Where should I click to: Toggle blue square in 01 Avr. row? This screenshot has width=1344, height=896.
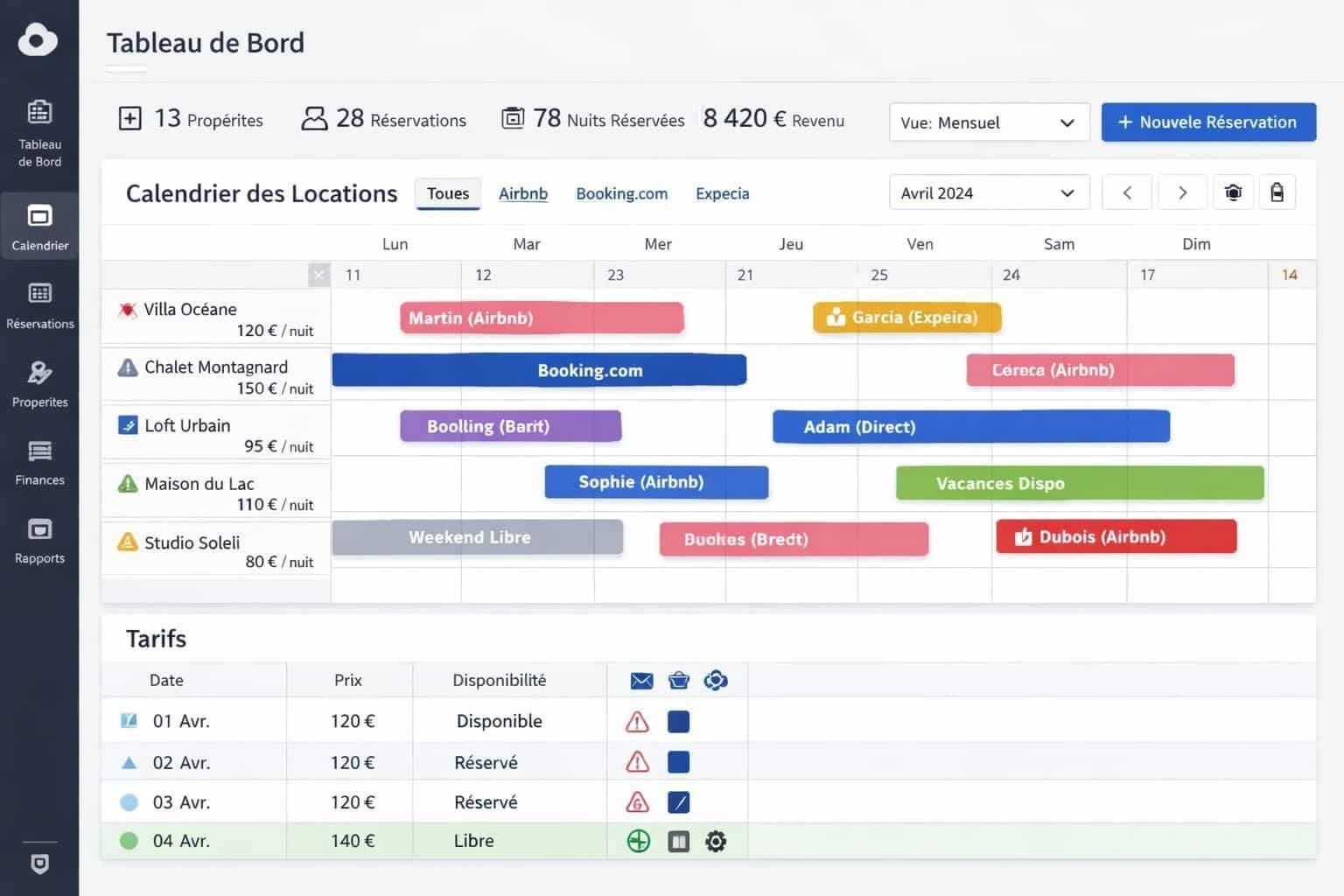(678, 722)
